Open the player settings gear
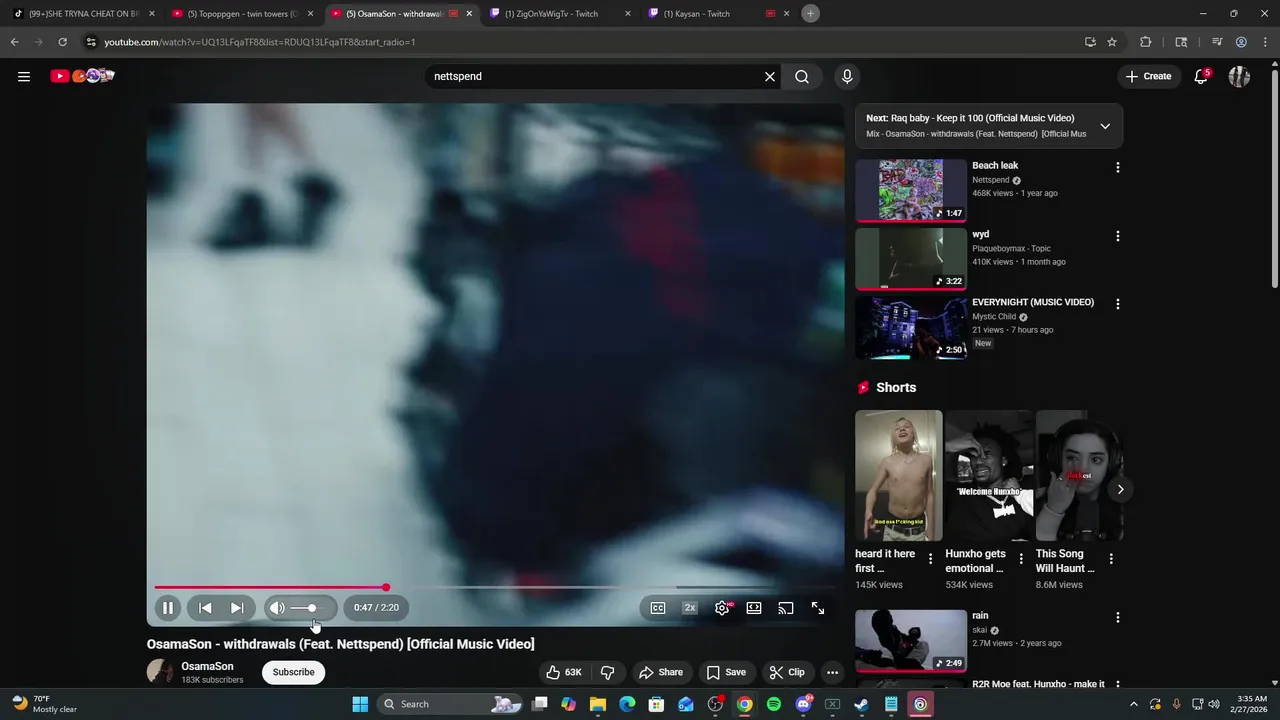The height and width of the screenshot is (720, 1280). pyautogui.click(x=722, y=607)
